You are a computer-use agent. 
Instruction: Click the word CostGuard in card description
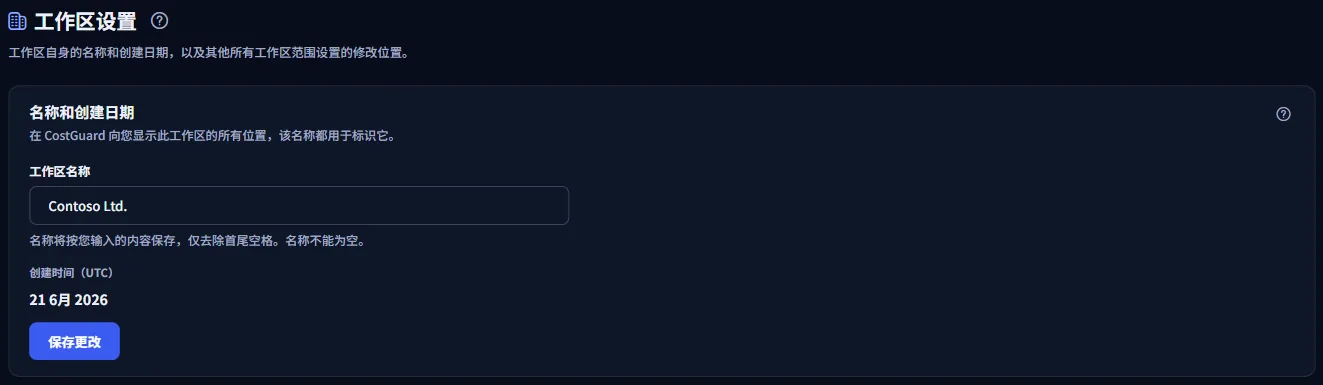pyautogui.click(x=75, y=135)
